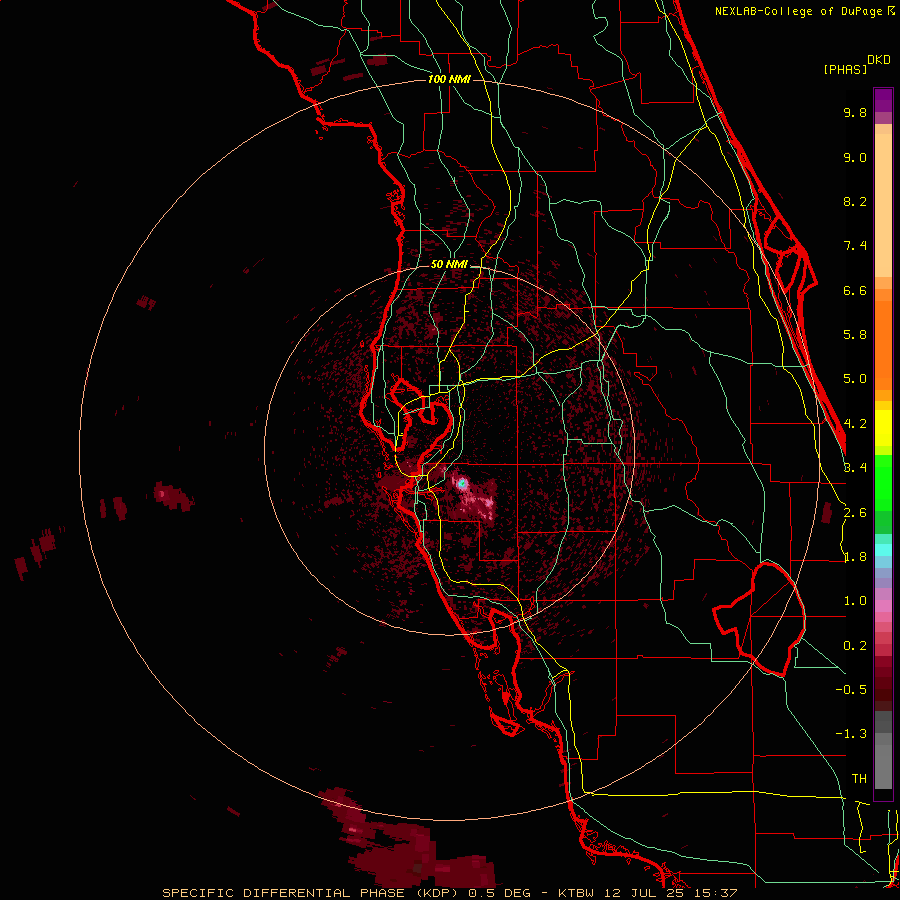The width and height of the screenshot is (900, 900).
Task: Select the 9.8 color scale value
Action: pyautogui.click(x=855, y=112)
